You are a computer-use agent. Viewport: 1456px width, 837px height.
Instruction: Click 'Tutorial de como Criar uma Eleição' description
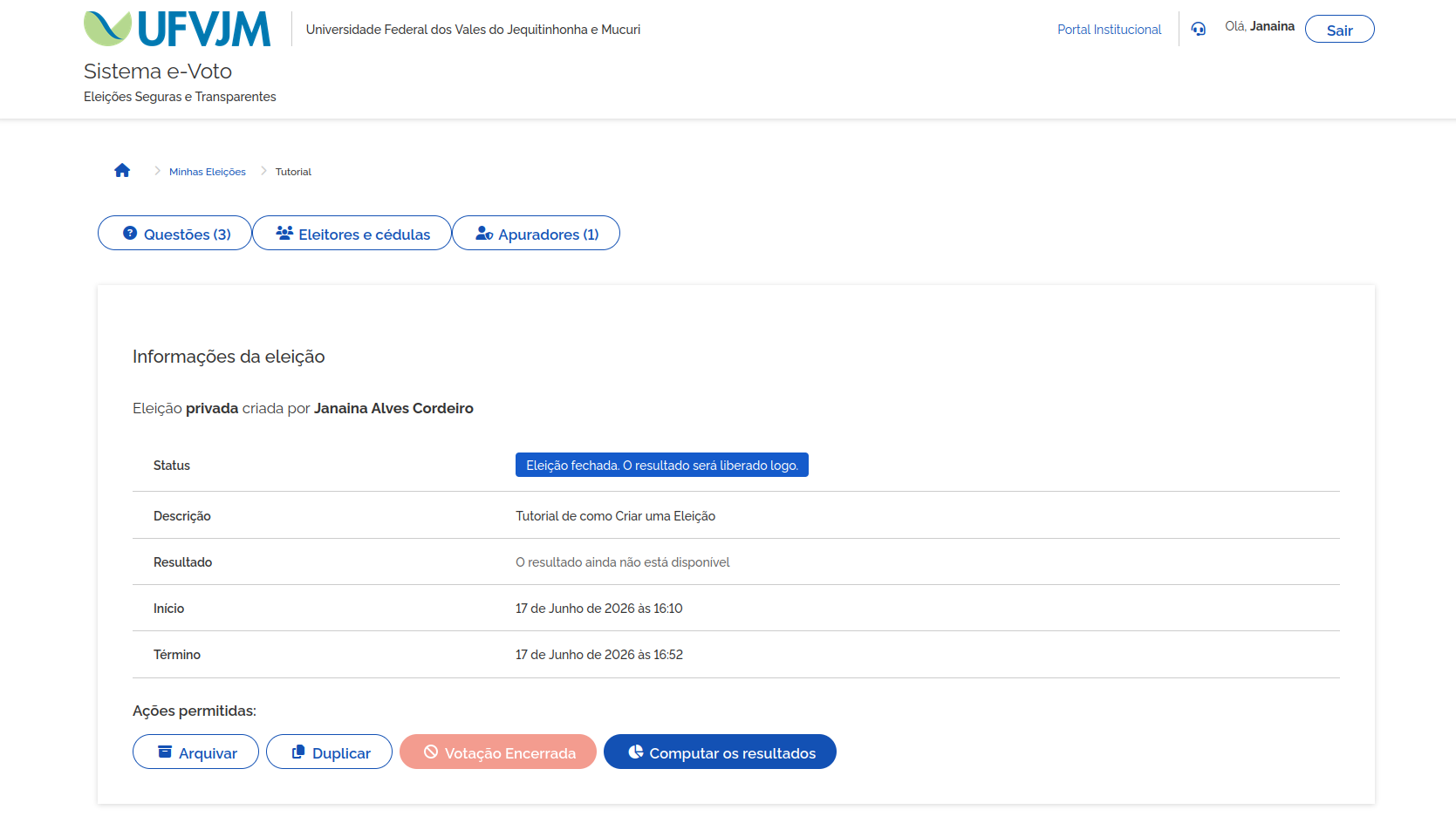click(615, 516)
